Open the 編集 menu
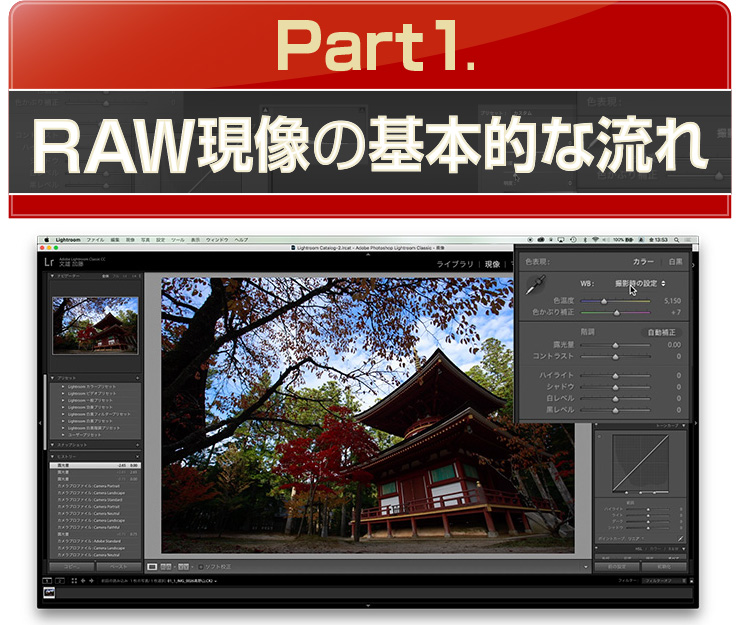740x625 pixels. [x=115, y=240]
